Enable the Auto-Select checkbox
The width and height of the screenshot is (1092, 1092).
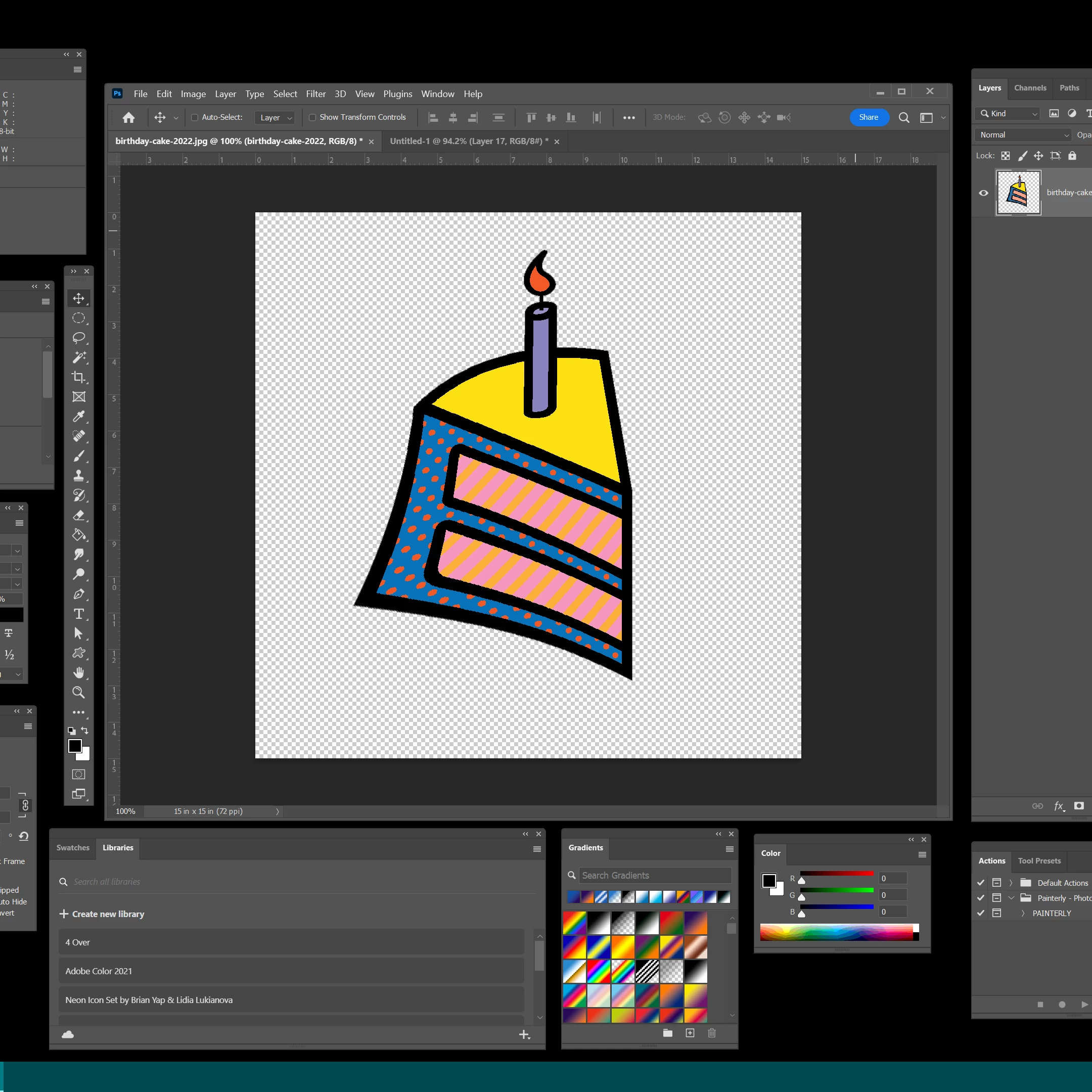coord(195,118)
